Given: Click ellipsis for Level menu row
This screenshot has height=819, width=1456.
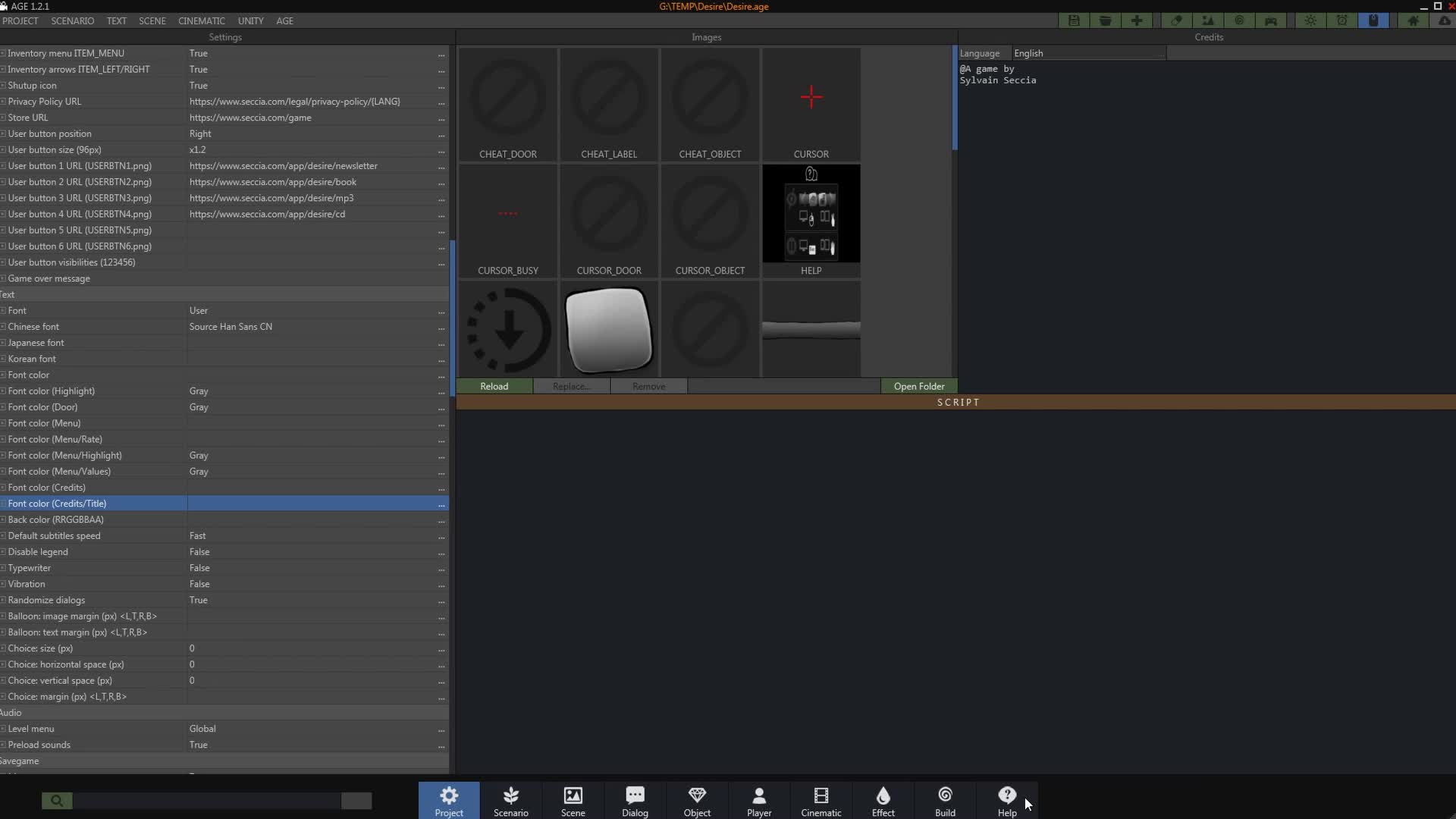Looking at the screenshot, I should (441, 730).
